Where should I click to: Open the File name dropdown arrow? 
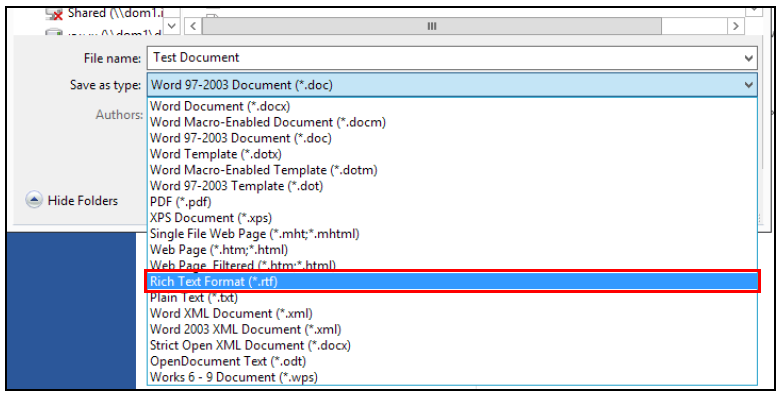(x=749, y=58)
